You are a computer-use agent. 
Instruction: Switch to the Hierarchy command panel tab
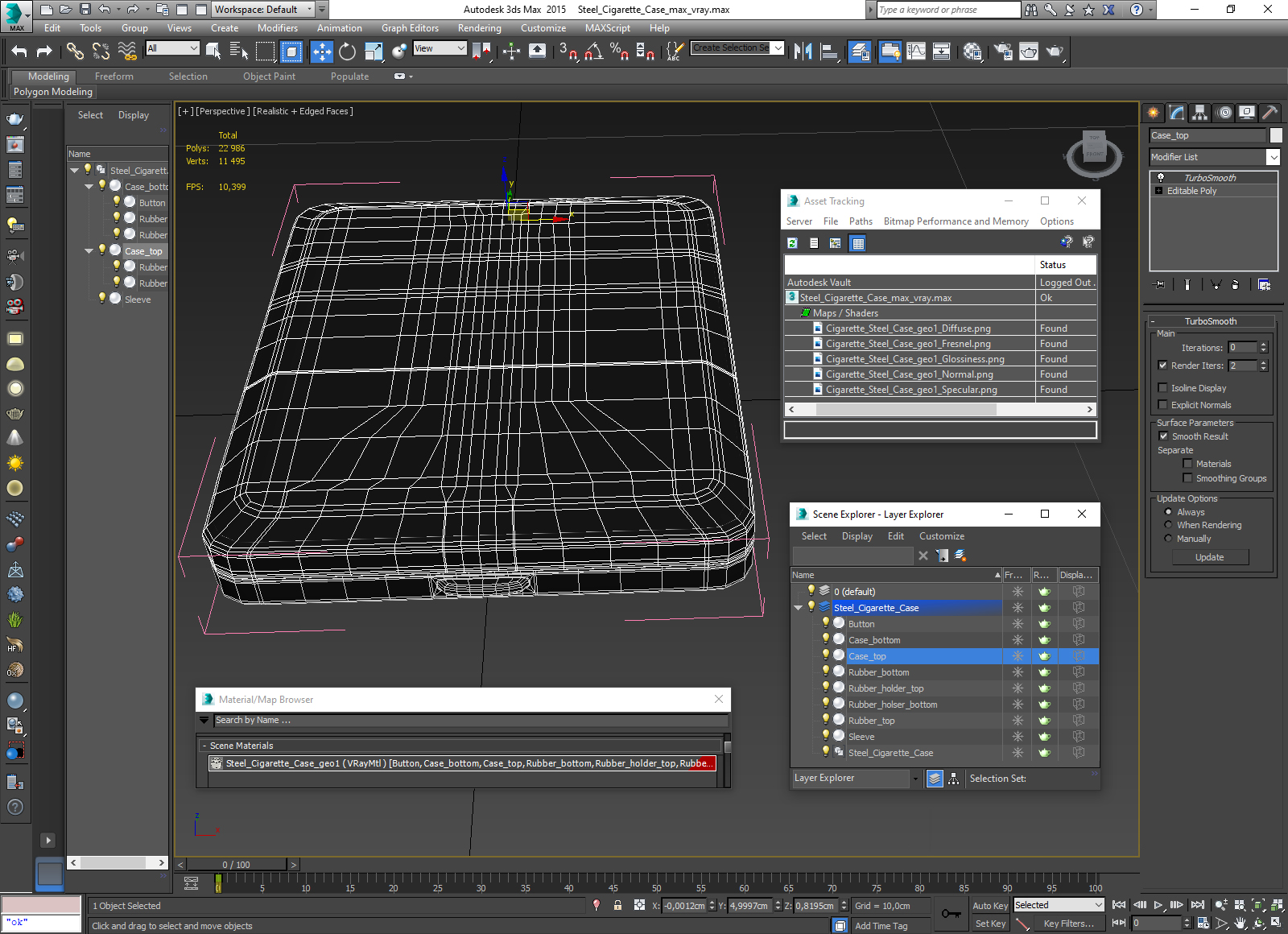[x=1200, y=113]
